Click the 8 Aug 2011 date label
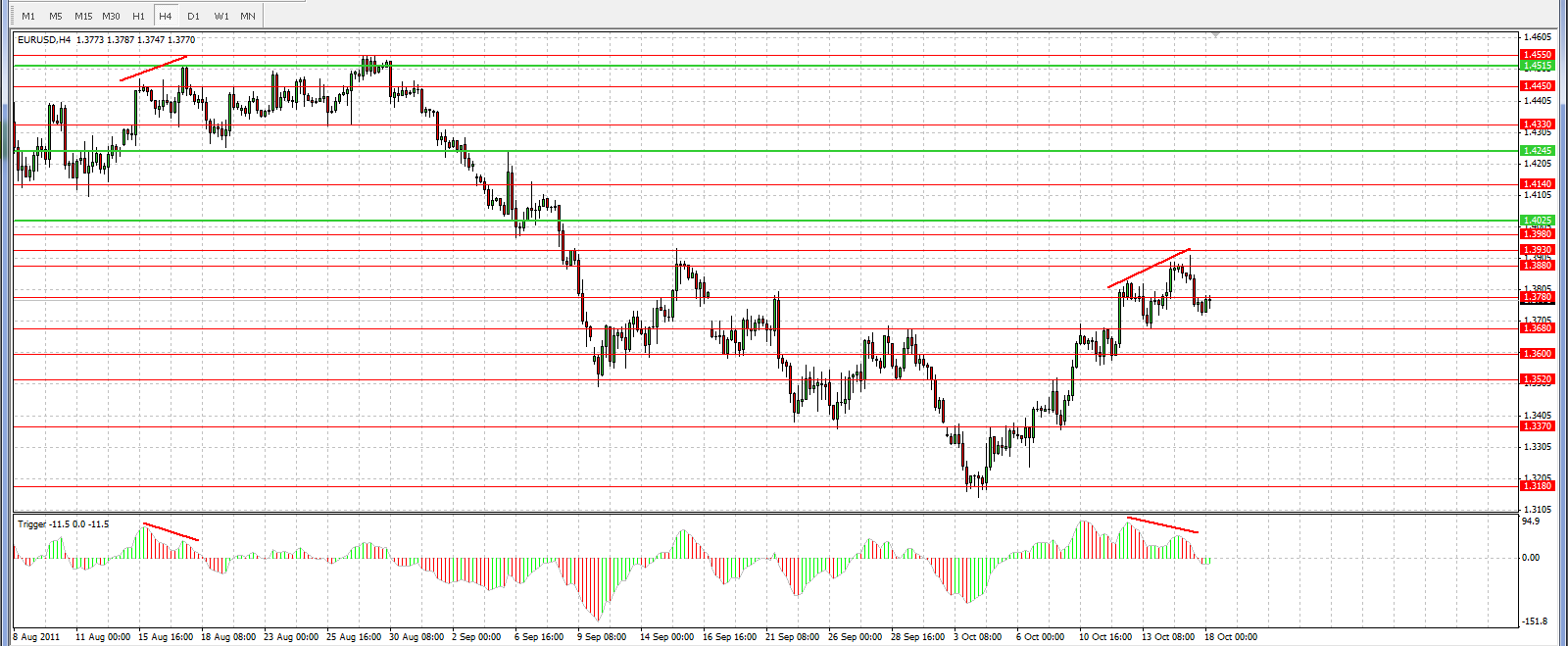This screenshot has height=646, width=1568. click(x=36, y=637)
